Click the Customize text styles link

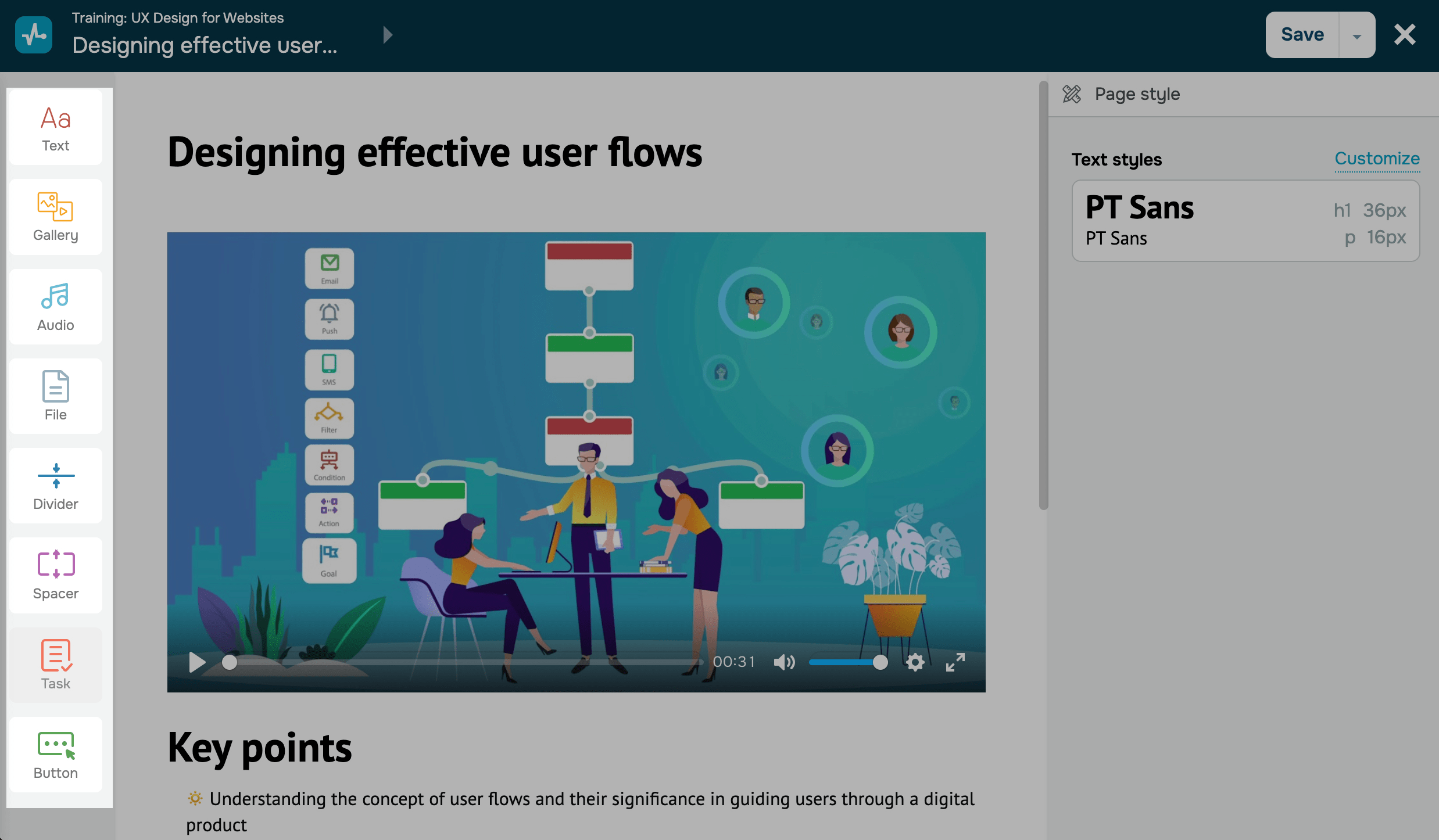(1377, 159)
